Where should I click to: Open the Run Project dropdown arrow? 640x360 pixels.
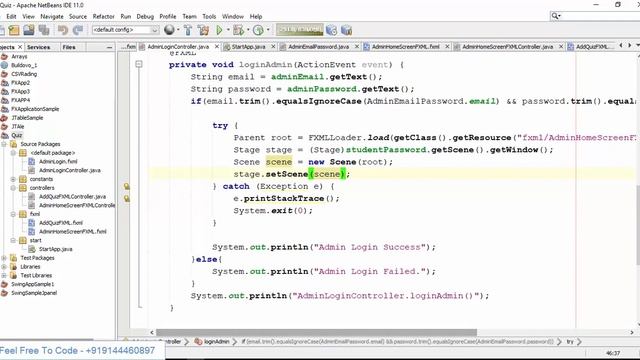pyautogui.click(x=228, y=30)
